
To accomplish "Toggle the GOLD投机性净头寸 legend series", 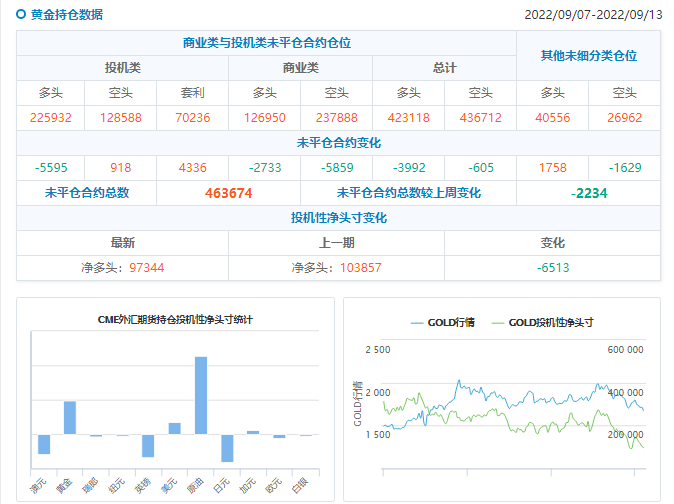I will coord(539,323).
